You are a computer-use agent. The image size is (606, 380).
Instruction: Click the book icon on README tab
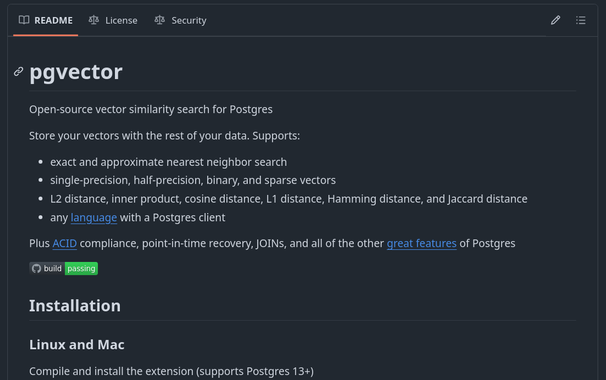[24, 20]
